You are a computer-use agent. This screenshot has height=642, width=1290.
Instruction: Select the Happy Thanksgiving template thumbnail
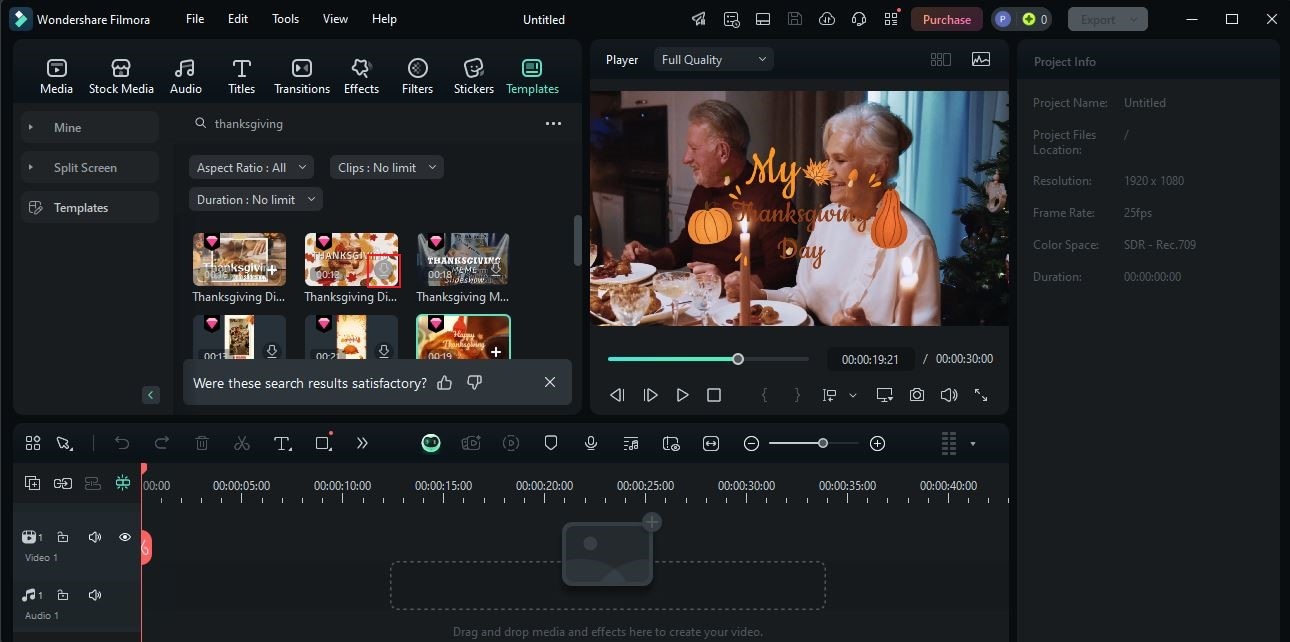(x=463, y=338)
